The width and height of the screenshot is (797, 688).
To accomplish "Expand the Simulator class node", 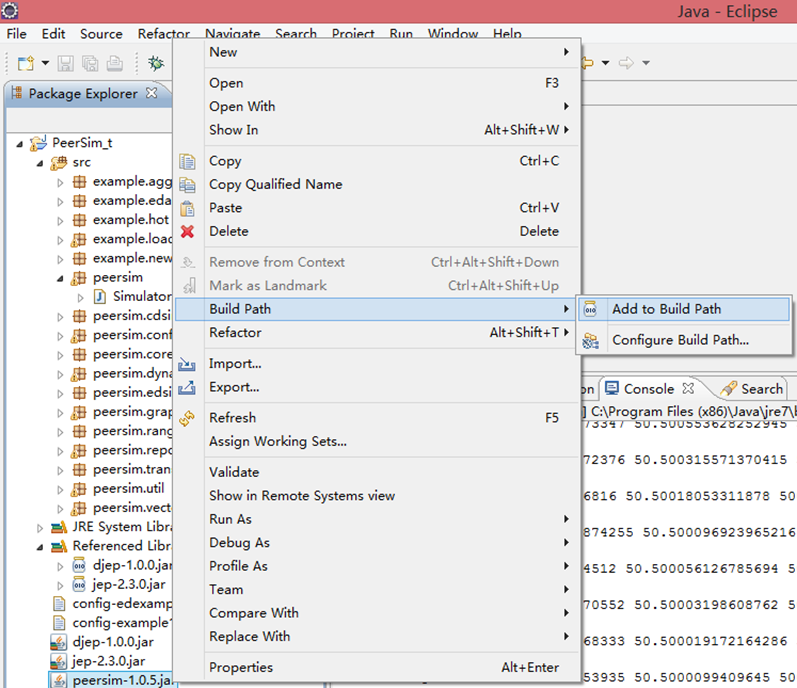I will click(80, 298).
